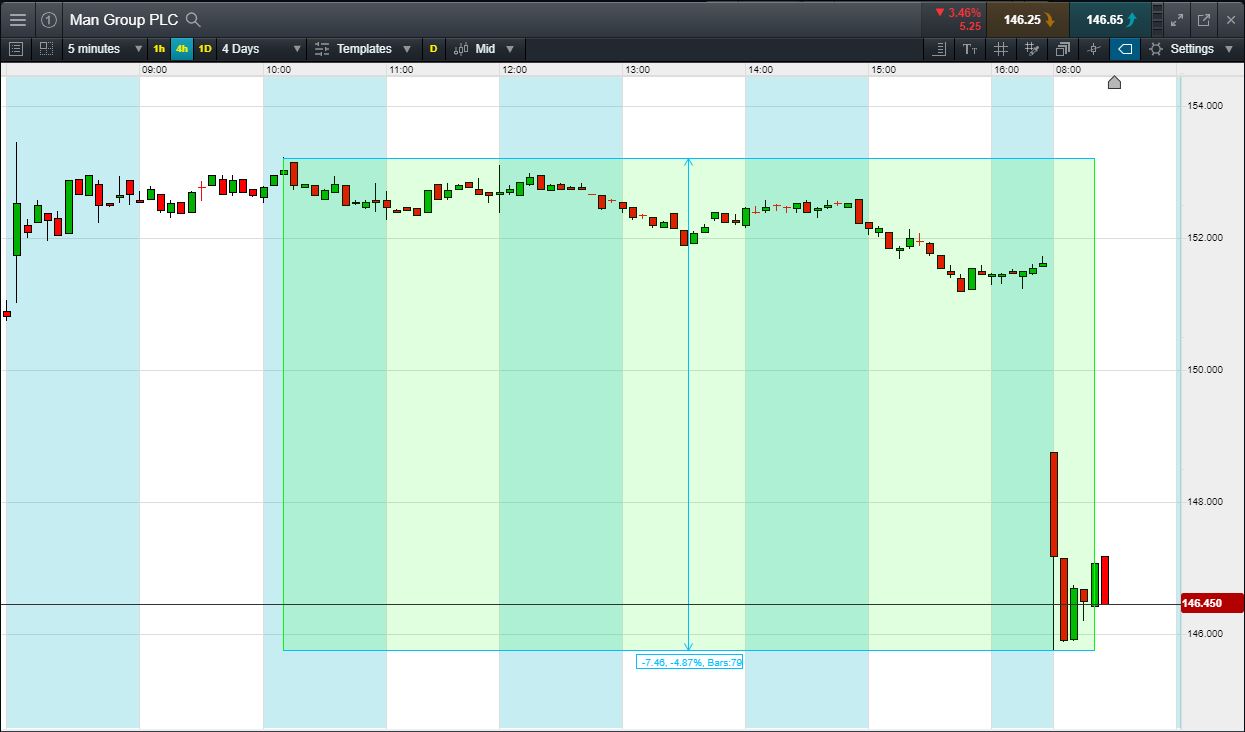Open the Templates dropdown
The image size is (1245, 732).
click(x=364, y=48)
